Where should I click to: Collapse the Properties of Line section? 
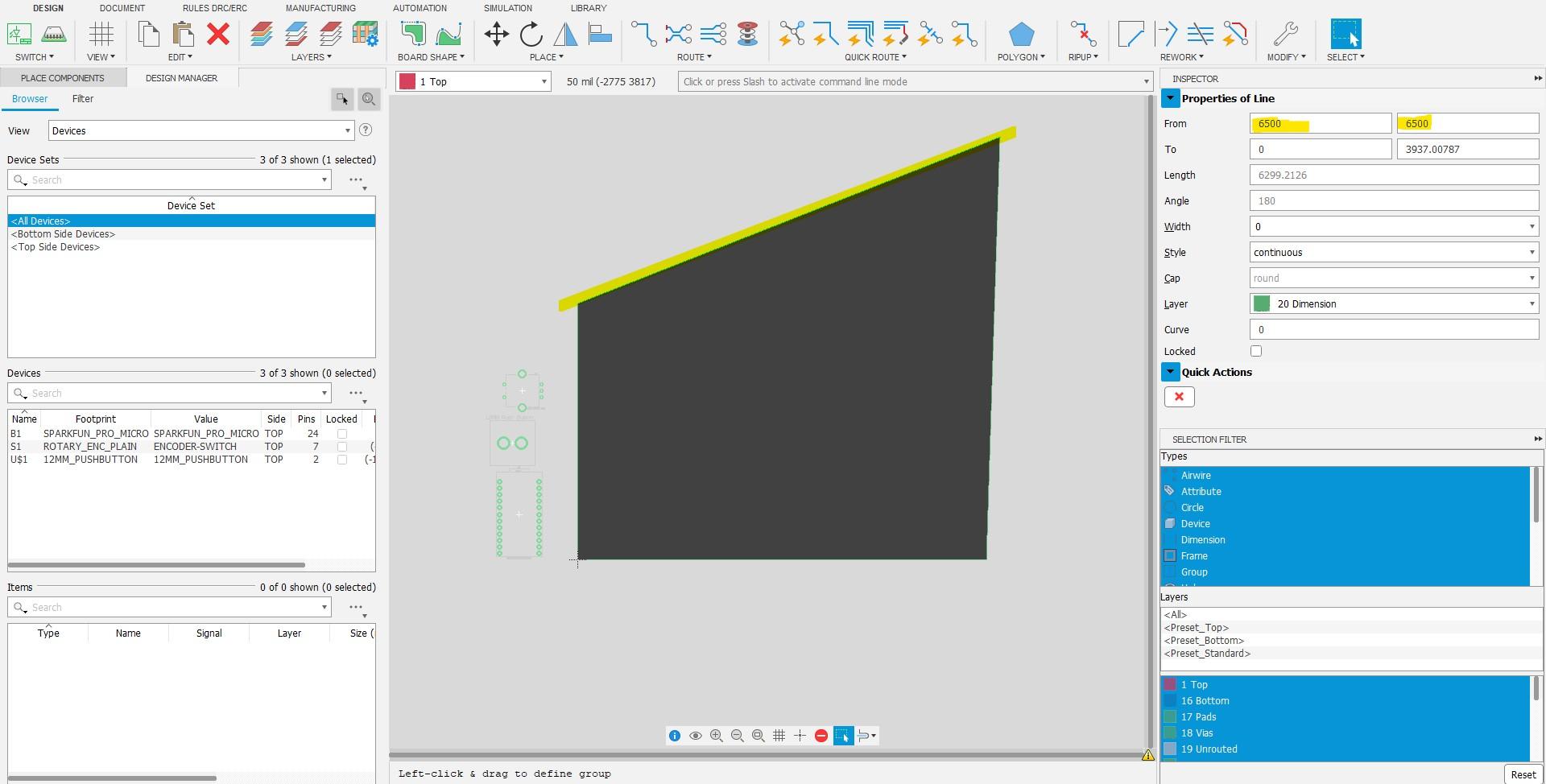coord(1172,97)
